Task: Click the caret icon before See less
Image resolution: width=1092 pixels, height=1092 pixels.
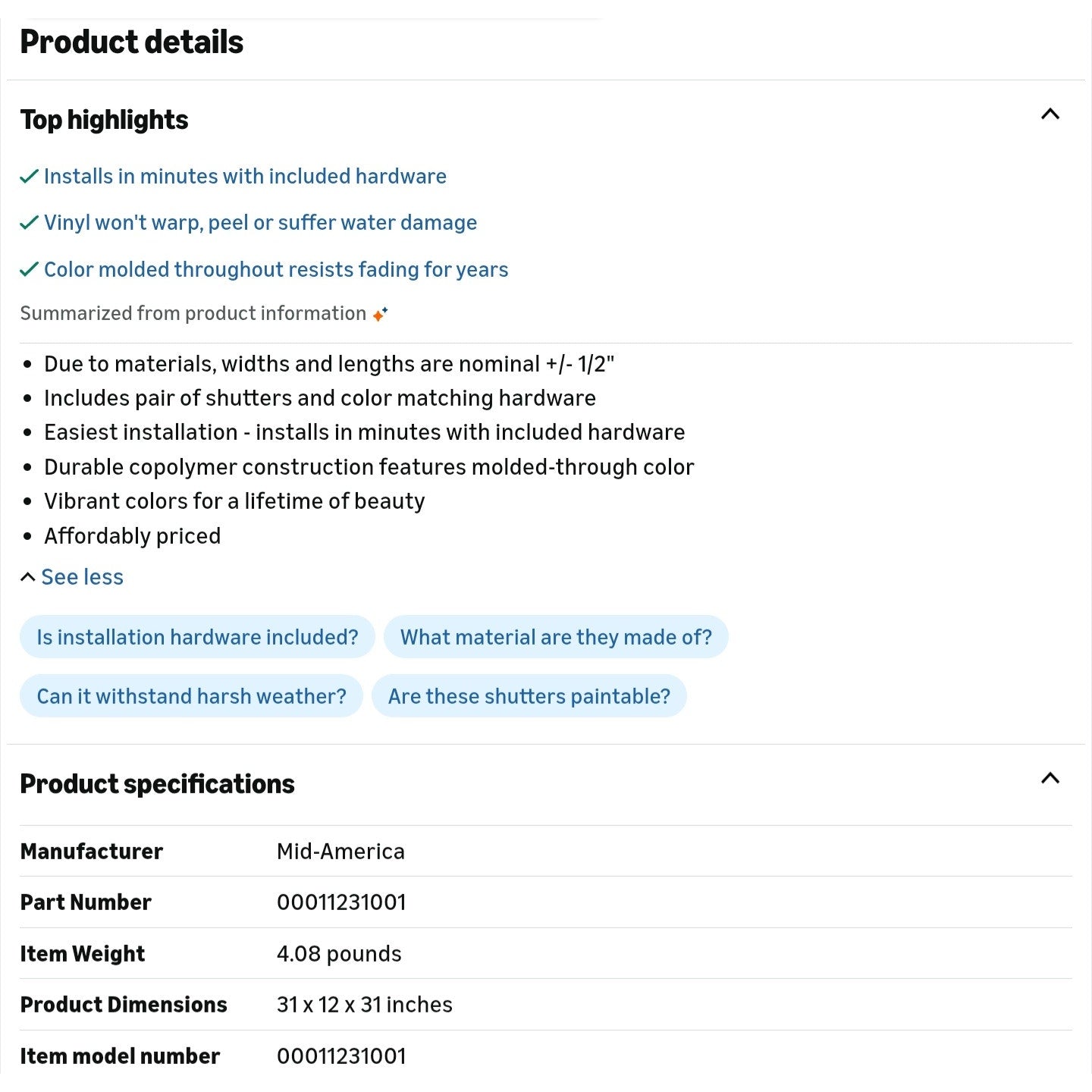Action: click(x=28, y=577)
